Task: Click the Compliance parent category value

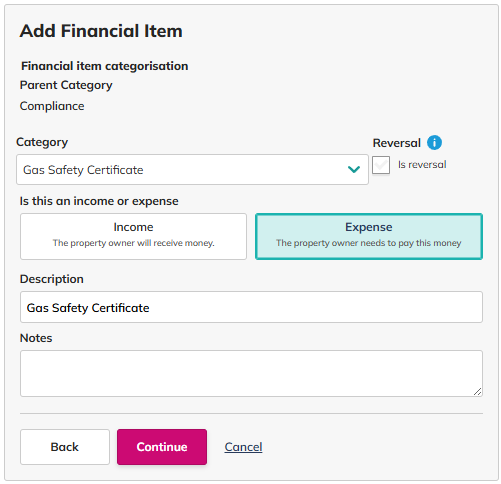Action: (x=52, y=106)
